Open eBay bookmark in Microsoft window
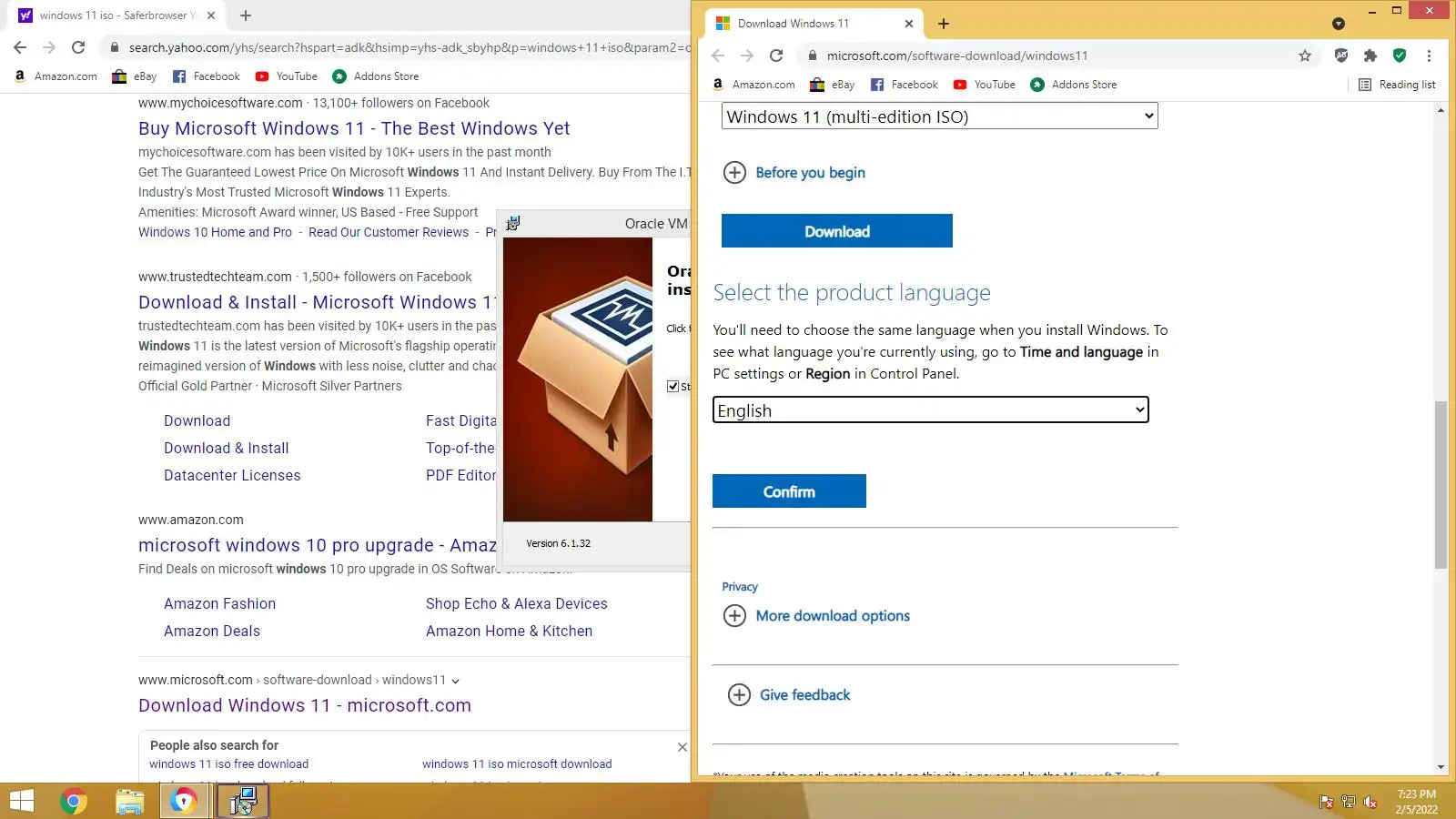This screenshot has height=819, width=1456. [x=832, y=85]
